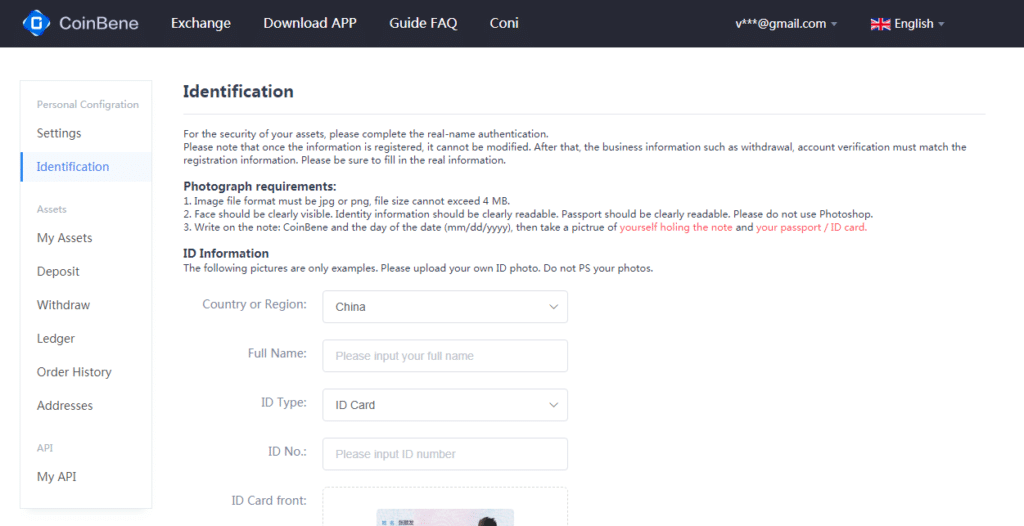1024x526 pixels.
Task: Select Settings in the sidebar
Action: 59,133
